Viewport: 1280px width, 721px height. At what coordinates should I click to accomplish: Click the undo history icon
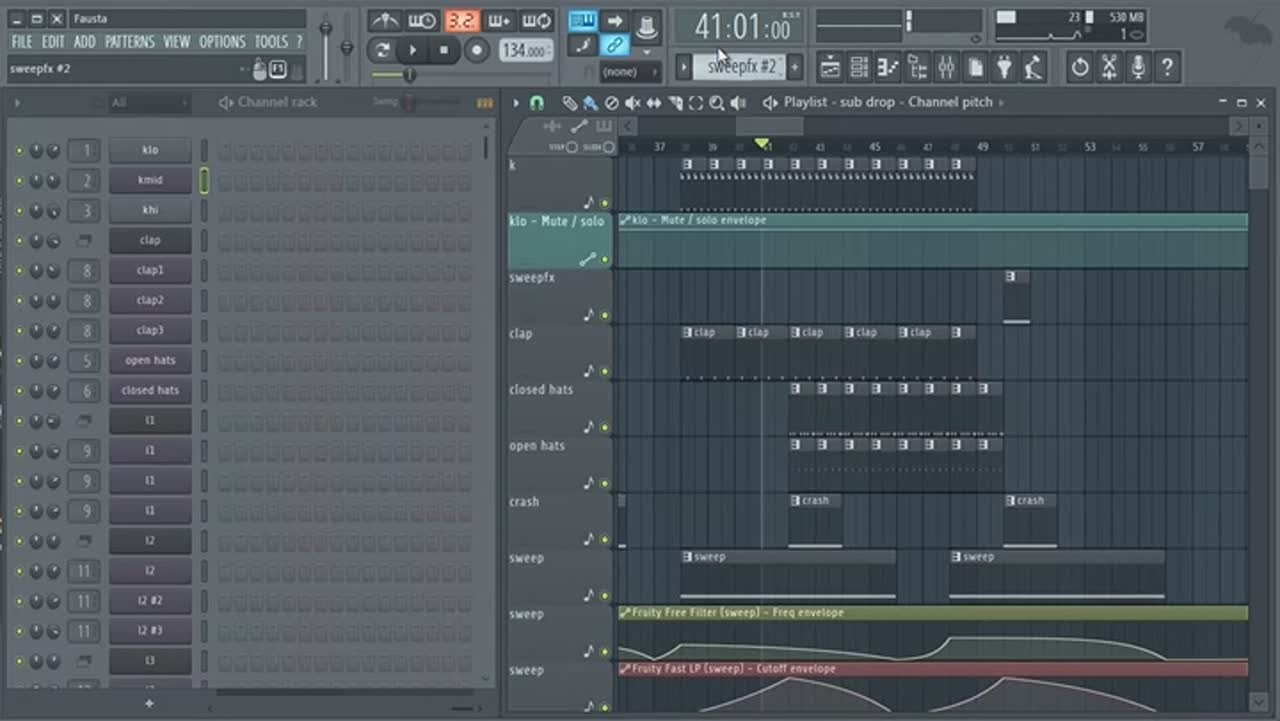[x=1080, y=67]
